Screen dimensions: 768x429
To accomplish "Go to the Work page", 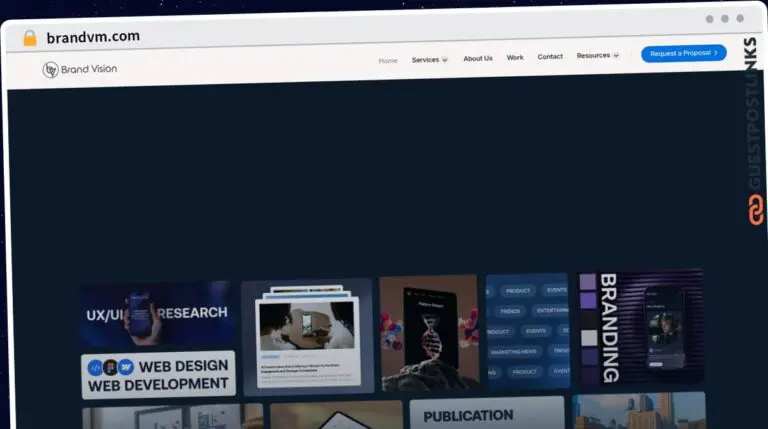I will [515, 58].
